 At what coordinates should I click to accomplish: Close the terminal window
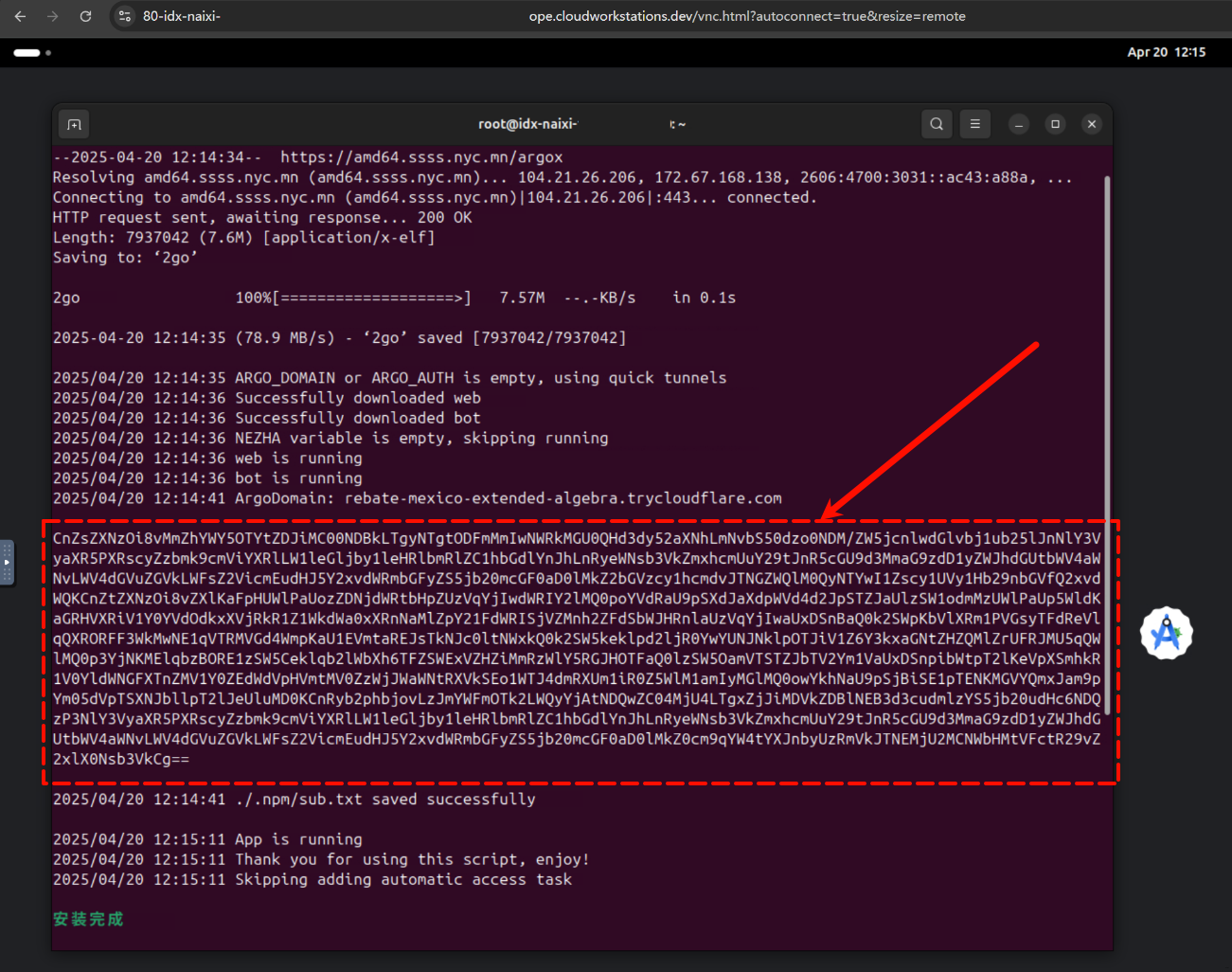coord(1092,124)
